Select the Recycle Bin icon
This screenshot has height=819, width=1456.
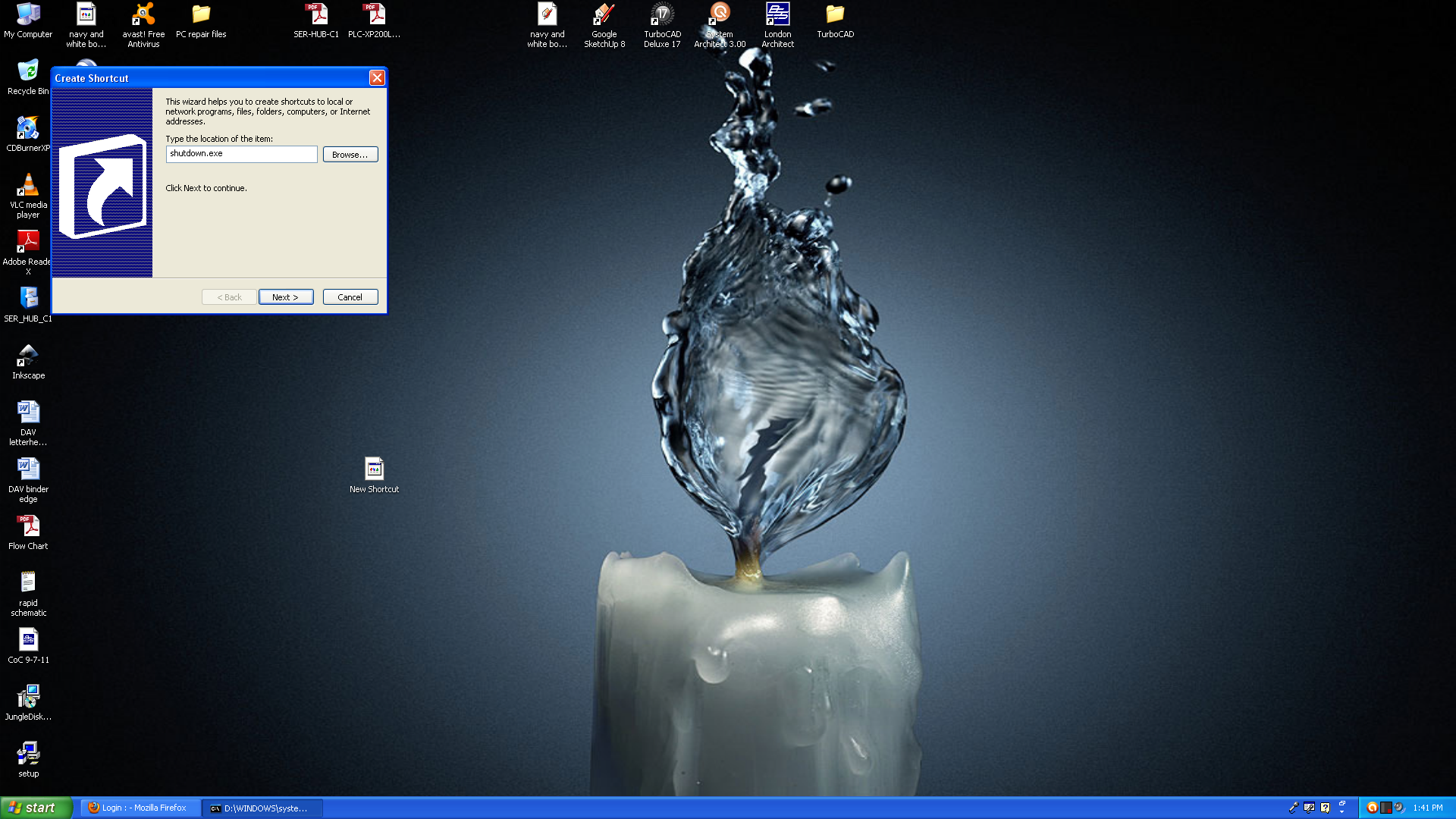(28, 77)
